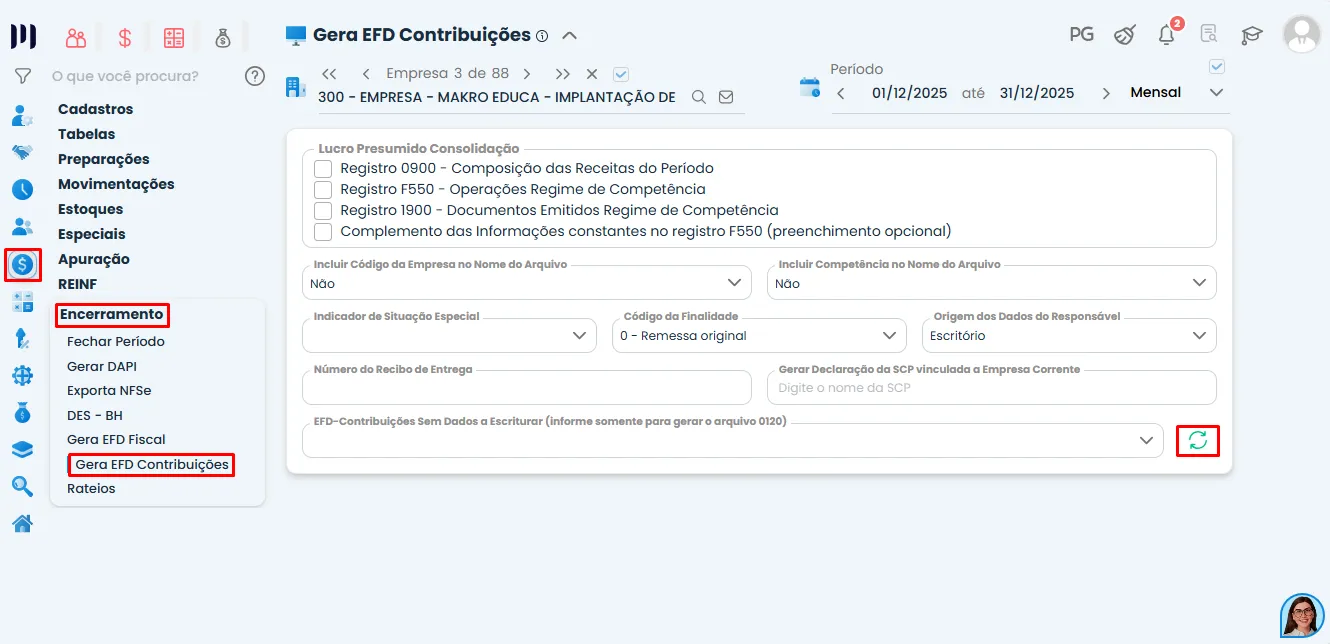The height and width of the screenshot is (644, 1330).
Task: Check Registro F550 Operações Regime de Competência
Action: click(x=323, y=189)
